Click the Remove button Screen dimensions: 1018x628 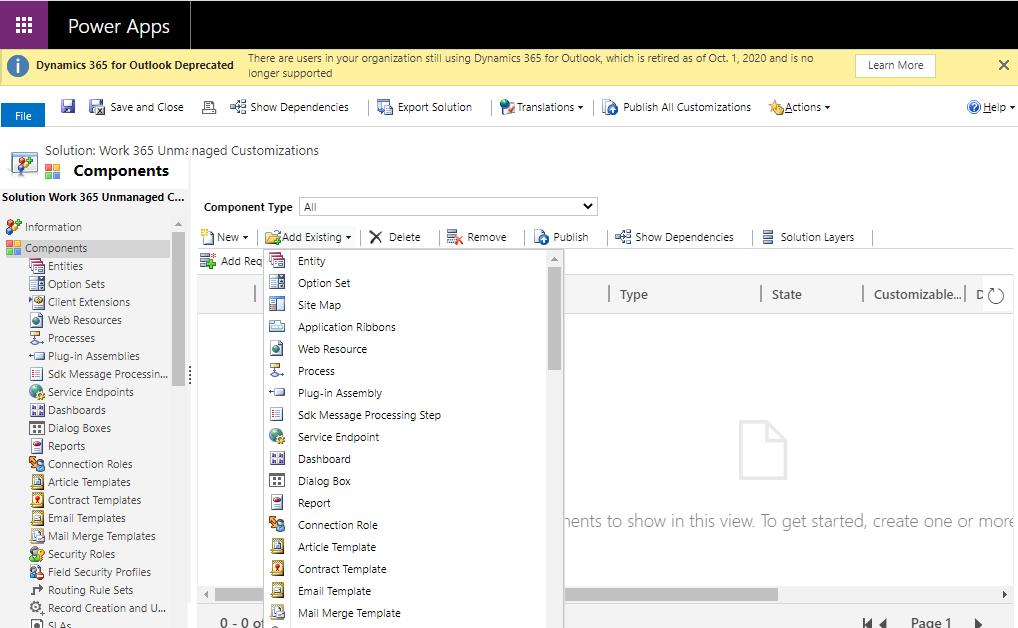(x=477, y=237)
